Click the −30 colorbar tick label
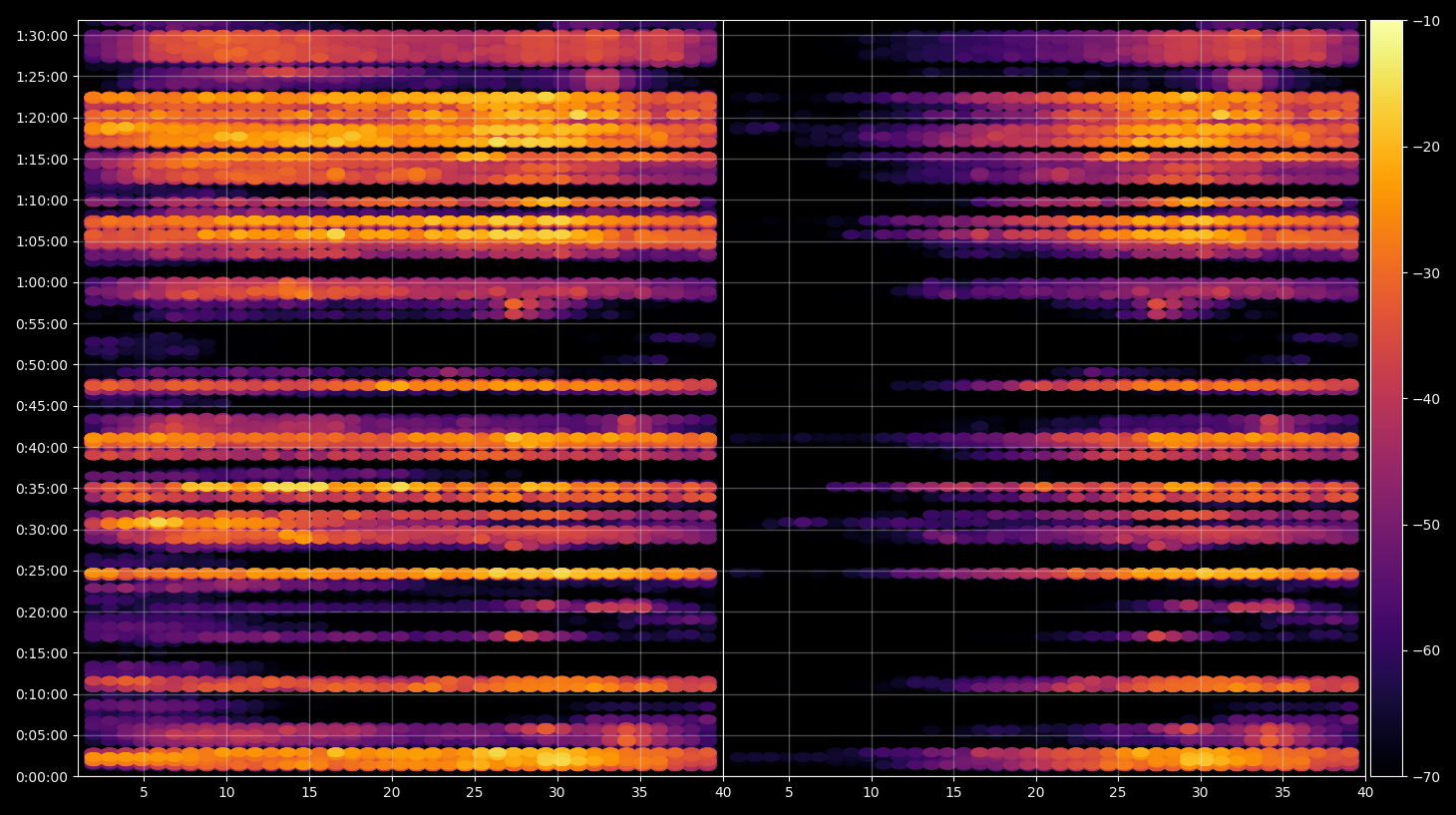 1427,273
